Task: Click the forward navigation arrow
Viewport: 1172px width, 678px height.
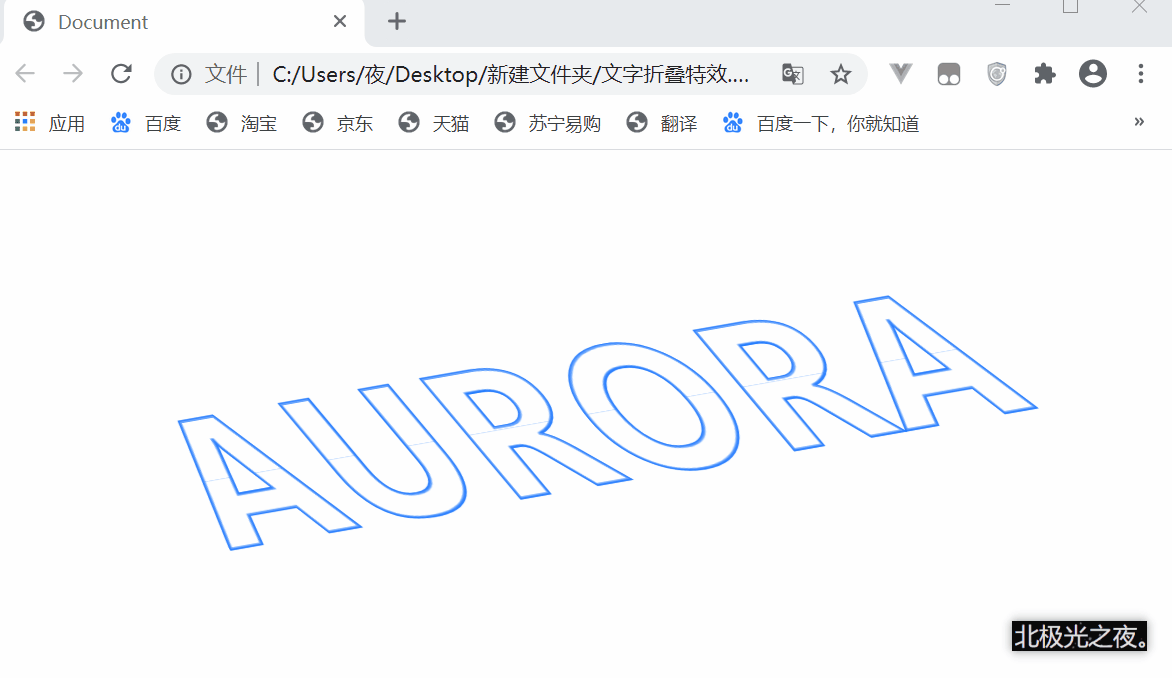Action: point(73,74)
